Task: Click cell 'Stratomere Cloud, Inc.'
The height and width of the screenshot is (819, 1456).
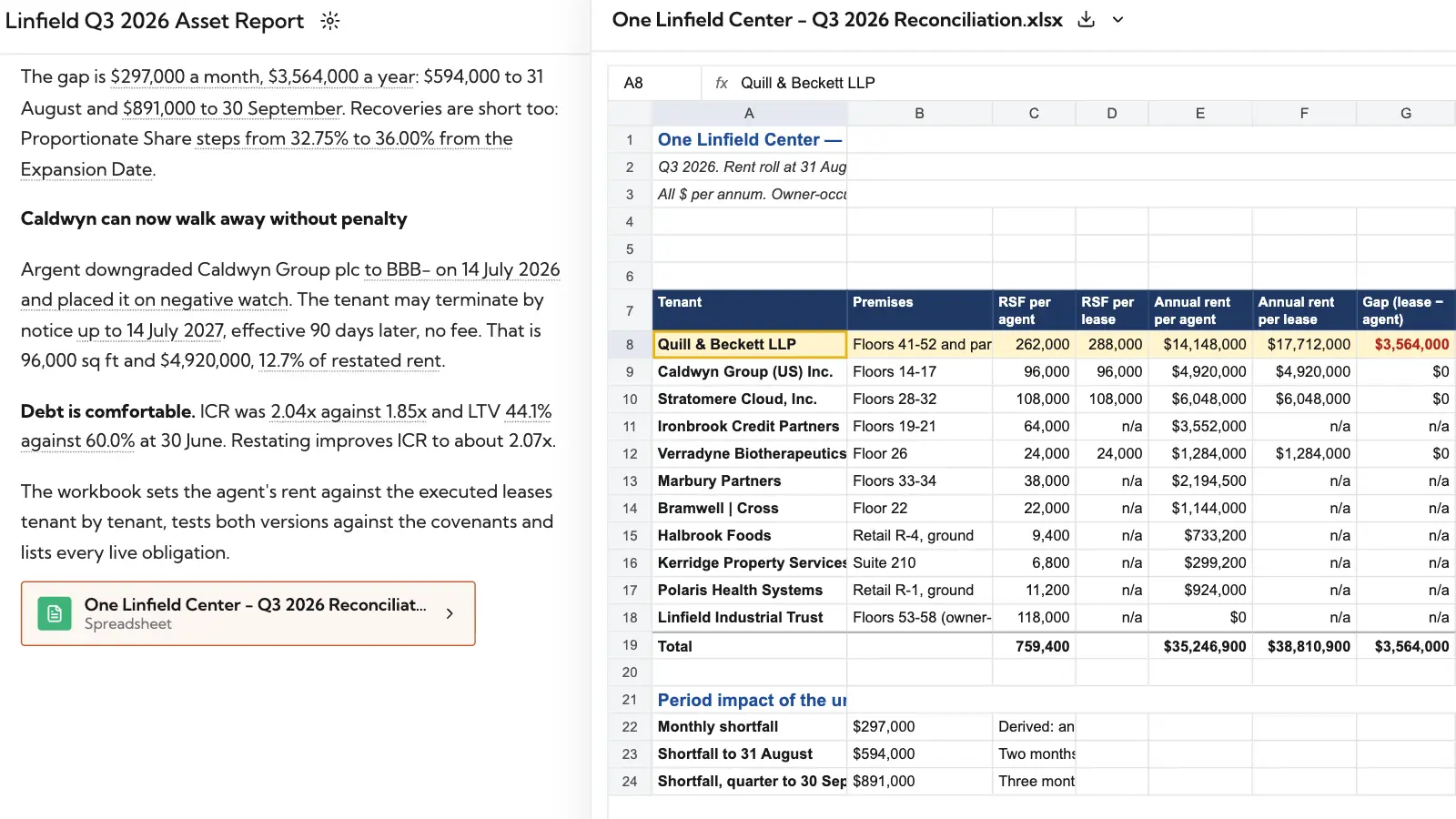Action: tap(750, 399)
